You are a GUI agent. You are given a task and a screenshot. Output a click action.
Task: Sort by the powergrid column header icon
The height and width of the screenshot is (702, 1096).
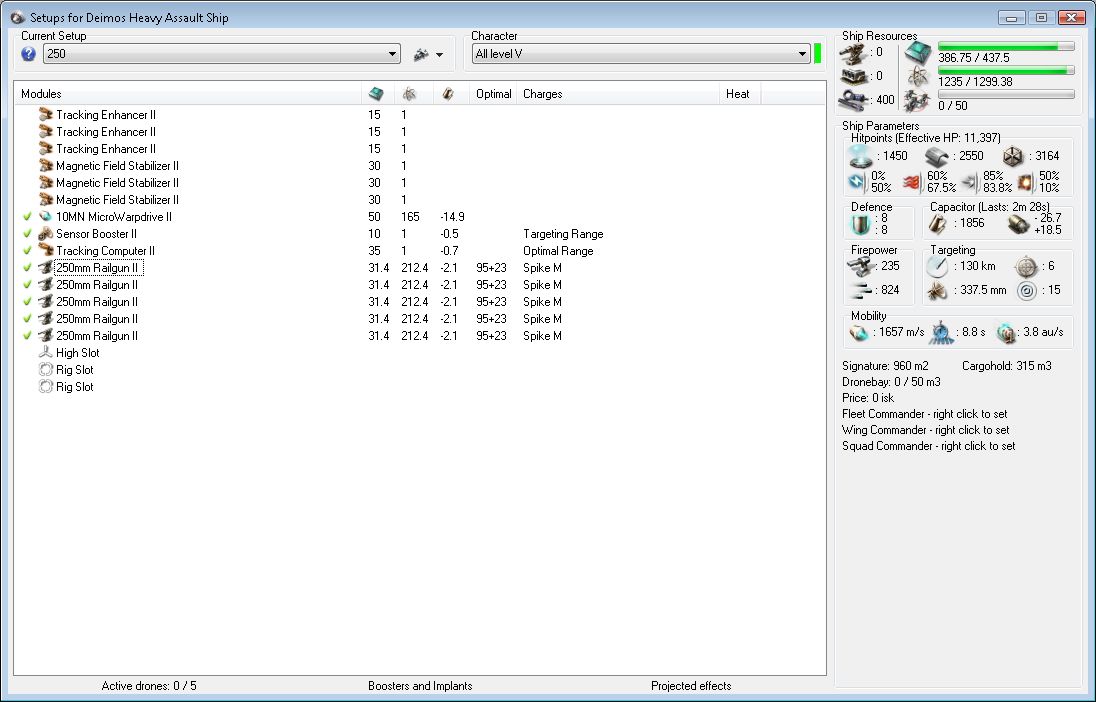pos(410,94)
